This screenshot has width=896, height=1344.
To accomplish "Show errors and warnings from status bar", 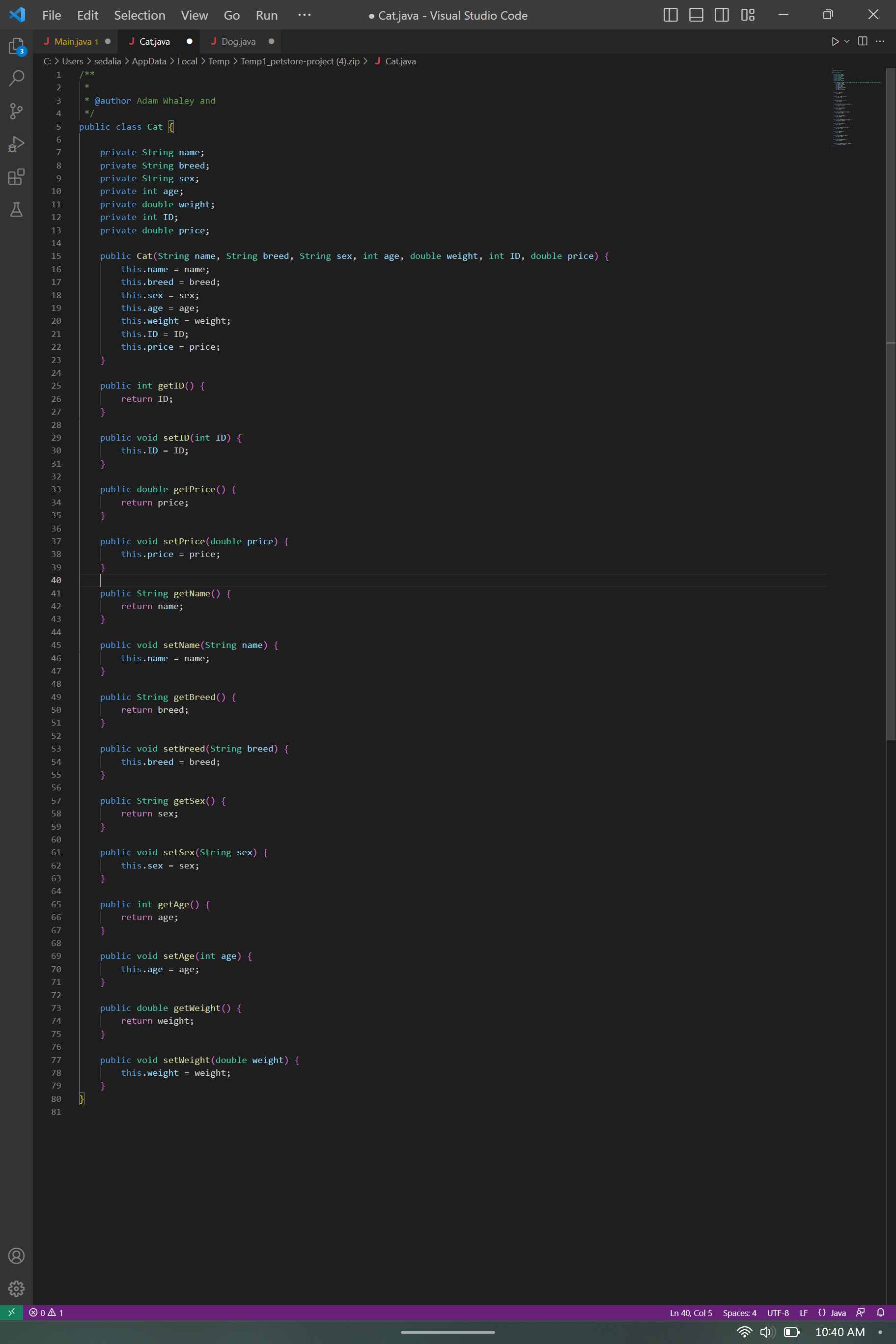I will 45,1313.
